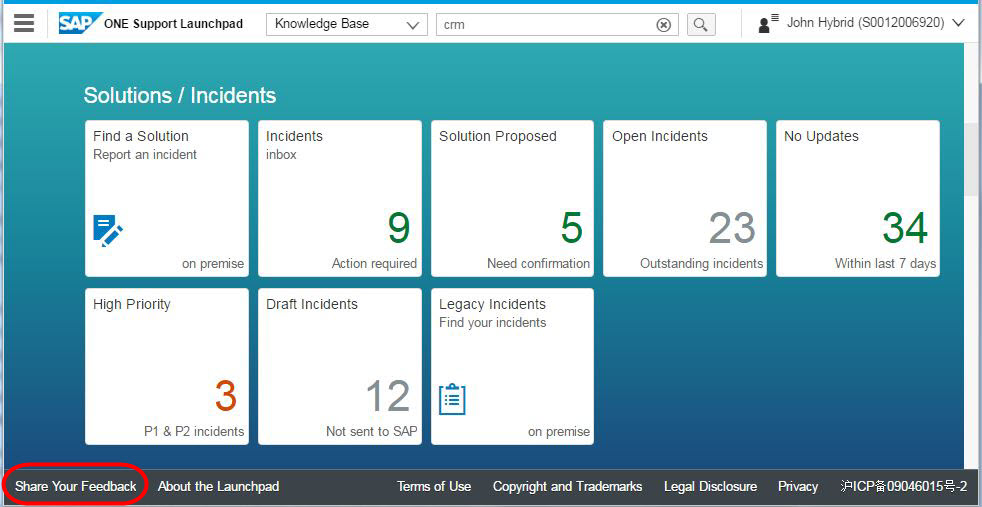The width and height of the screenshot is (982, 507).
Task: Clear the search field text
Action: [x=663, y=25]
